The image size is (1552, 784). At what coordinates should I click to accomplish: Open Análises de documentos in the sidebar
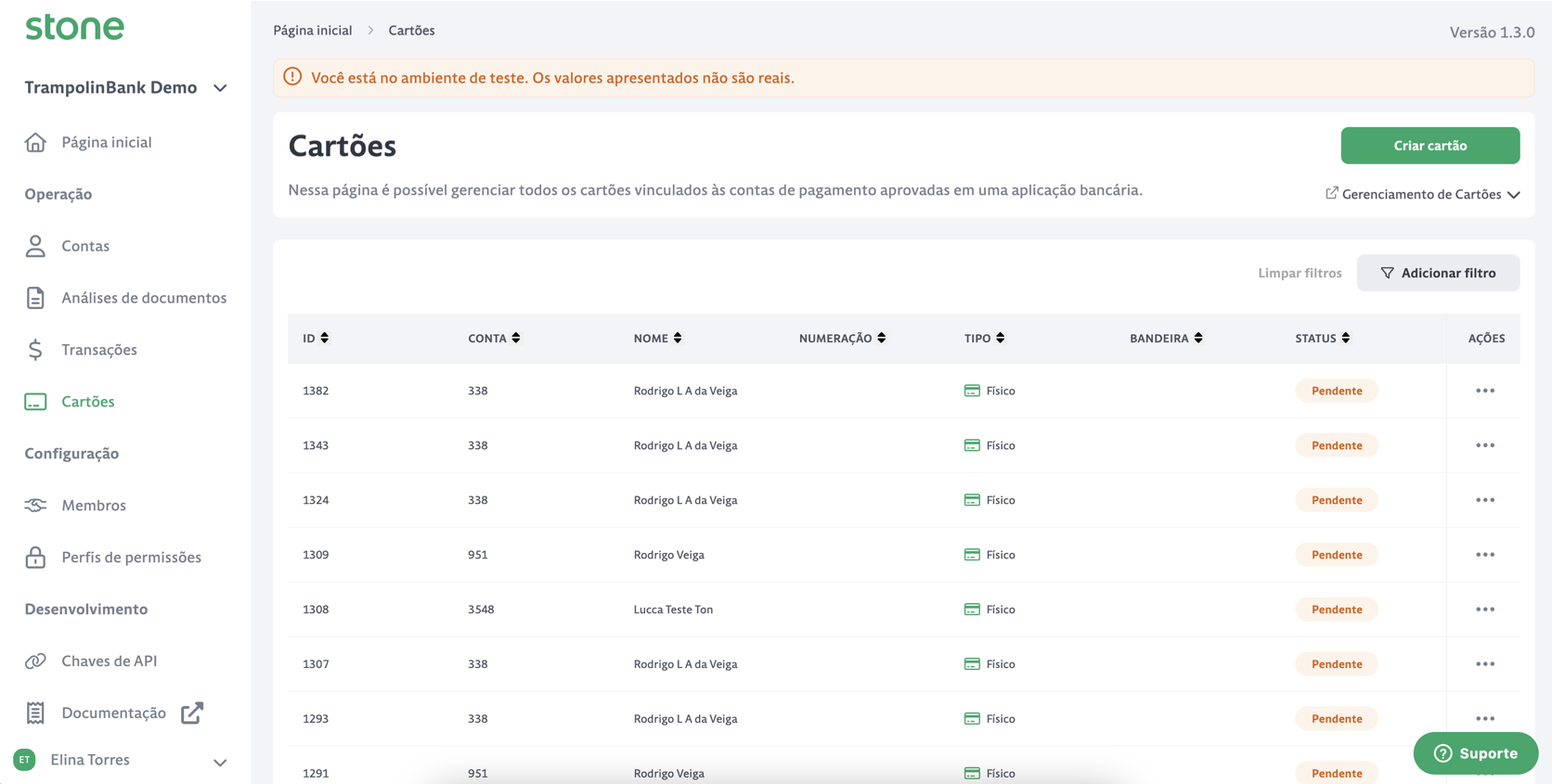[x=144, y=298]
